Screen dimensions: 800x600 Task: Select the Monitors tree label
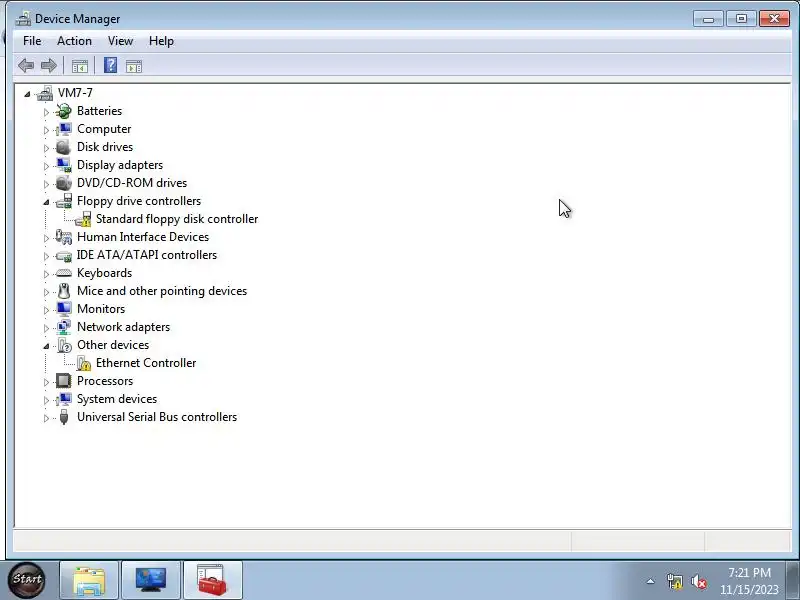pos(101,309)
